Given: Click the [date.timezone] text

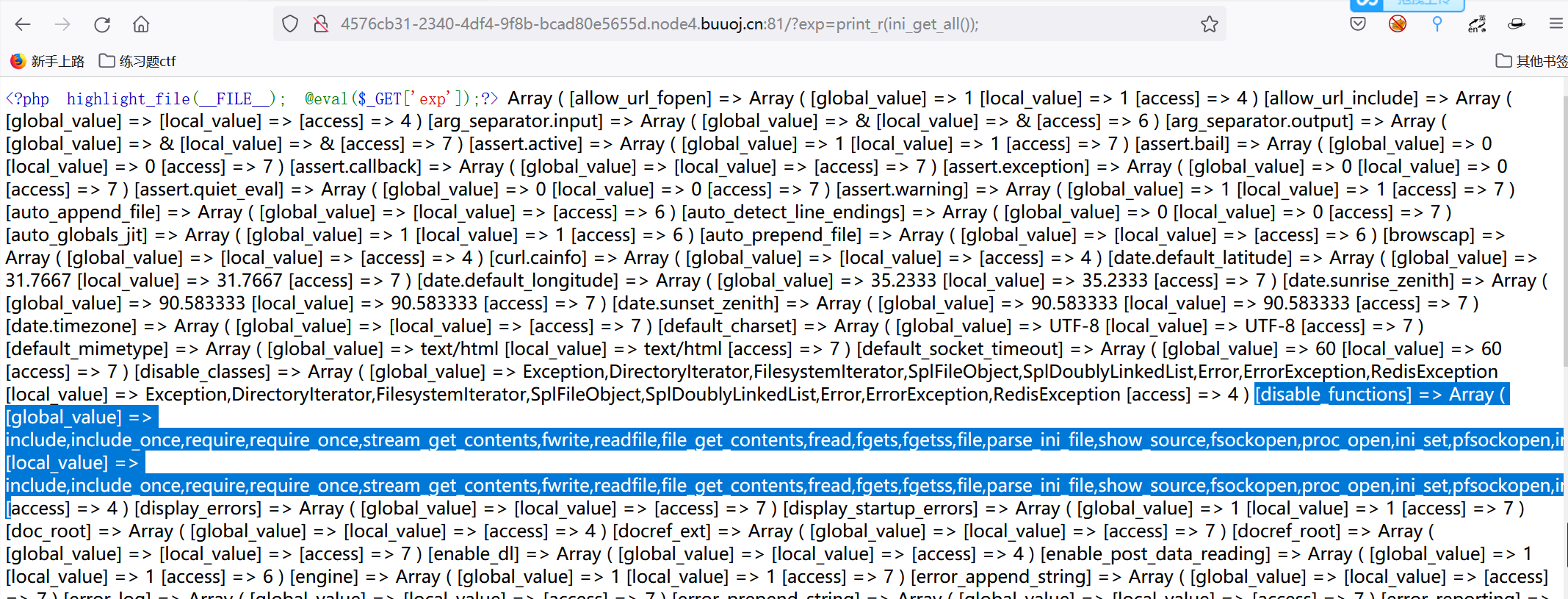Looking at the screenshot, I should point(71,326).
